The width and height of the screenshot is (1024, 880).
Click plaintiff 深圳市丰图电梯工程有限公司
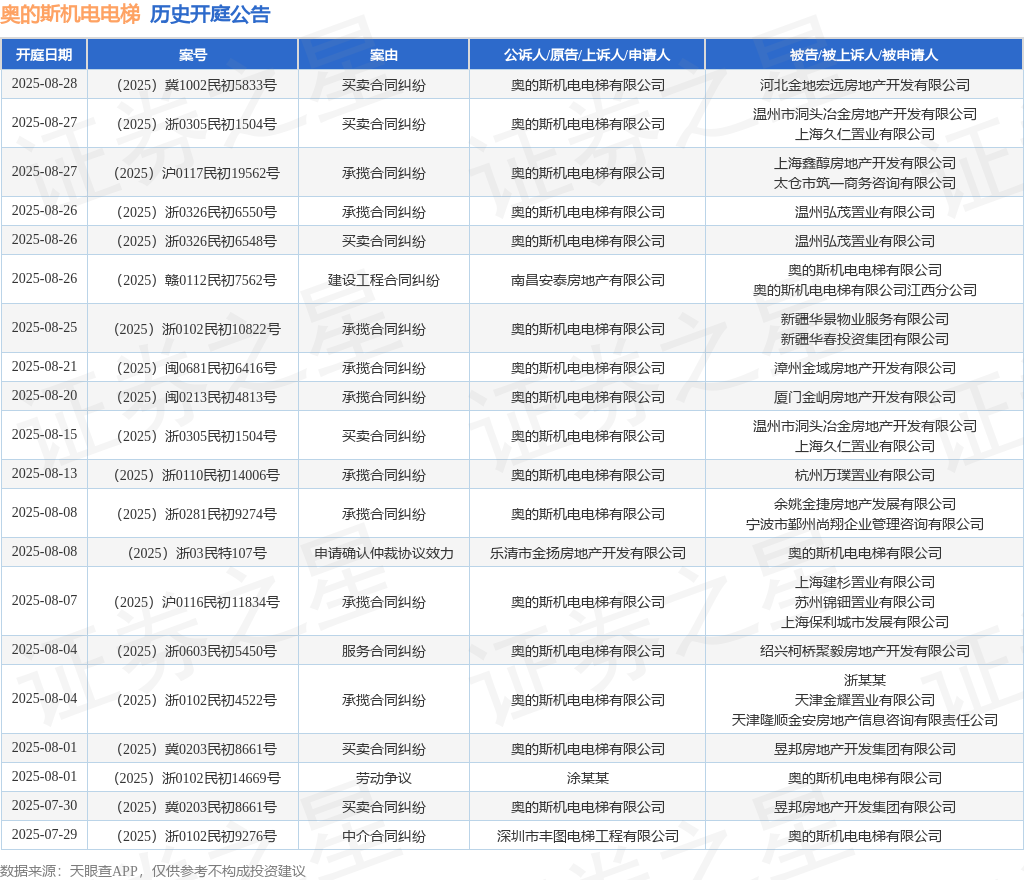coord(587,836)
